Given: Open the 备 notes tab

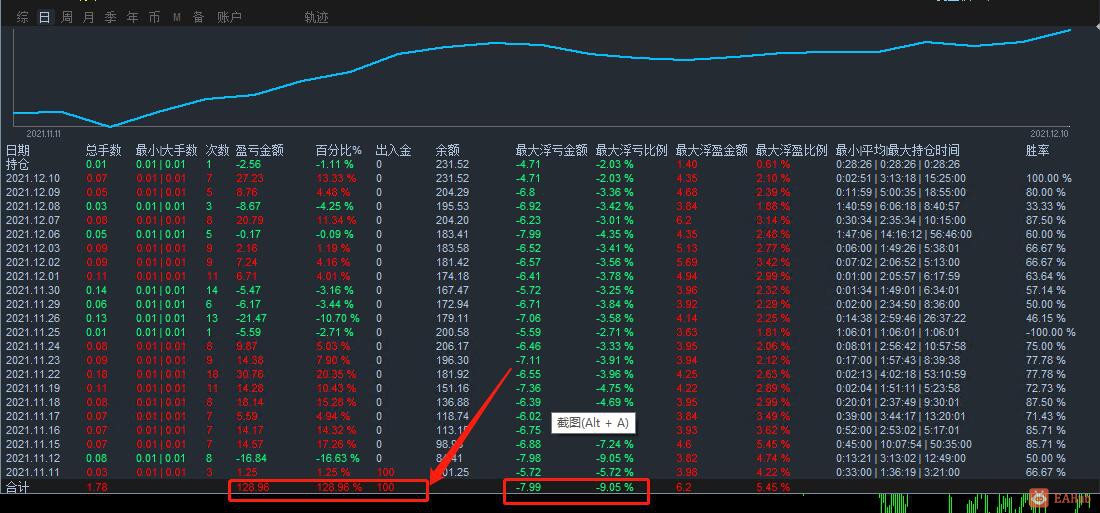Looking at the screenshot, I should coord(199,18).
